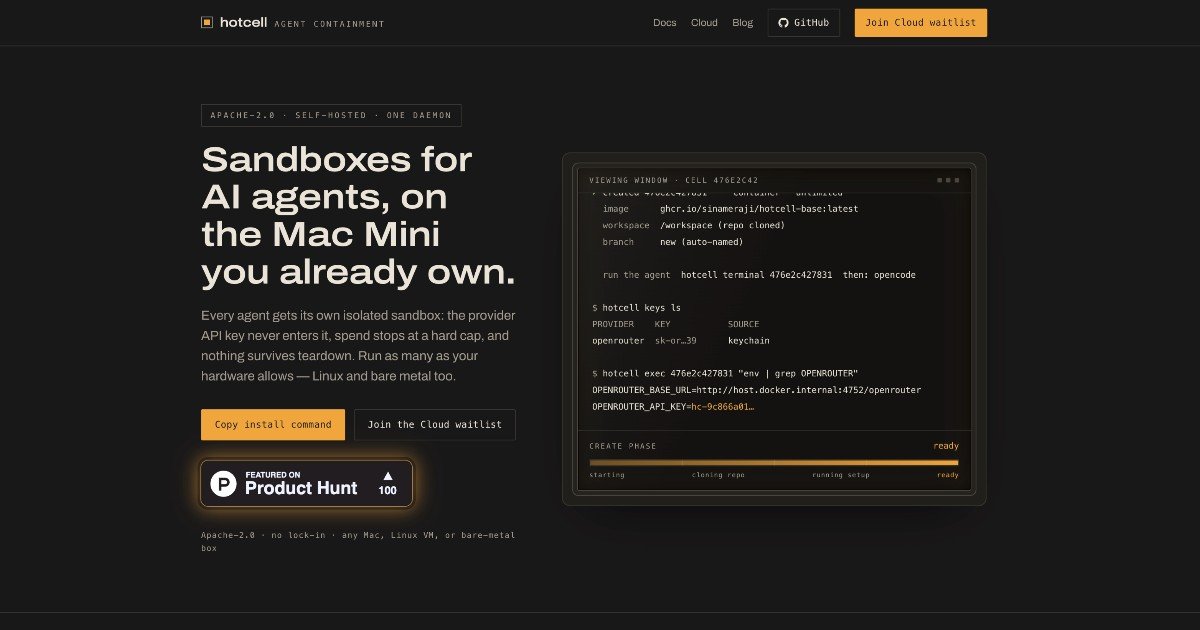Screen dimensions: 1200x630
Task: Open the GitHub repository button
Action: 804,23
